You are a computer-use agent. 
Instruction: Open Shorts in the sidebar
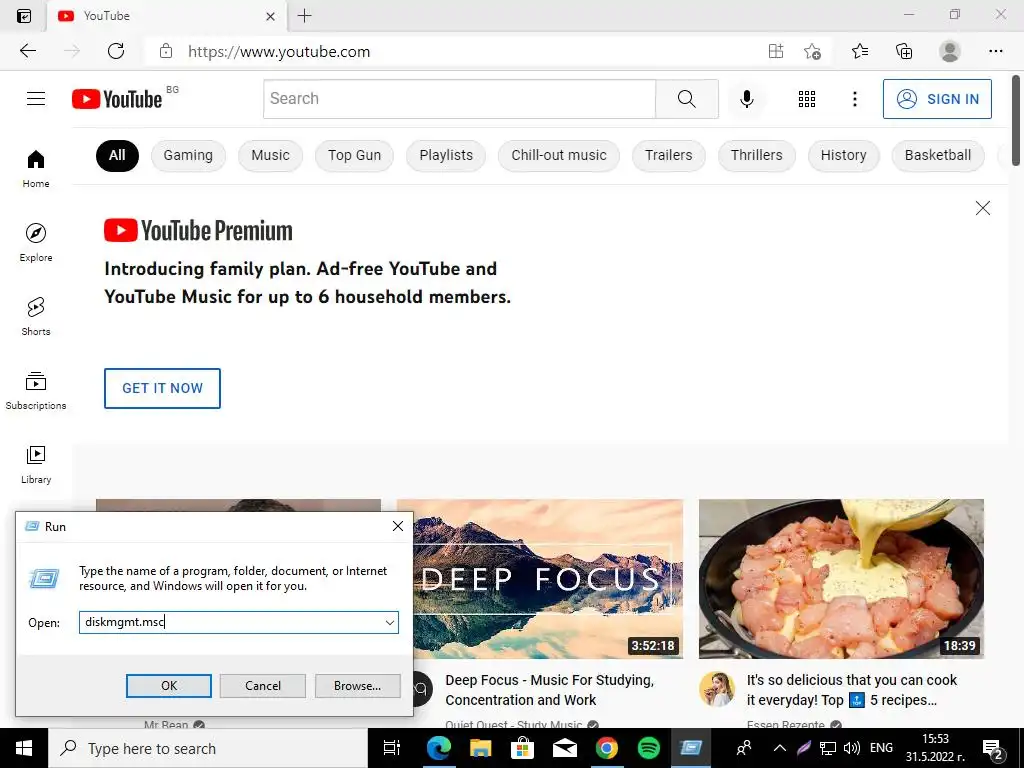coord(36,316)
